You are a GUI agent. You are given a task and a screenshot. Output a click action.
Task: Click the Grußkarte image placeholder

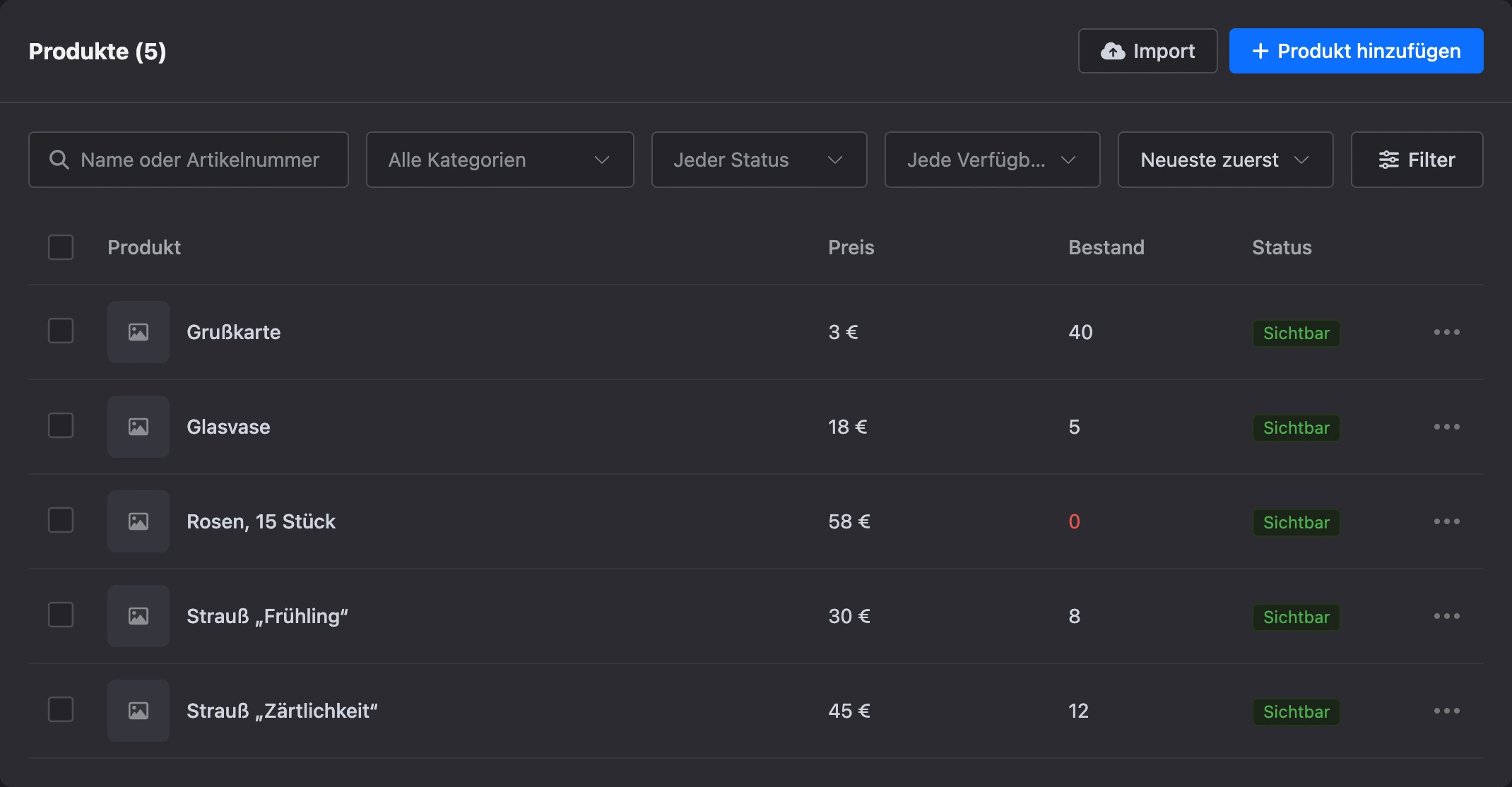click(138, 332)
